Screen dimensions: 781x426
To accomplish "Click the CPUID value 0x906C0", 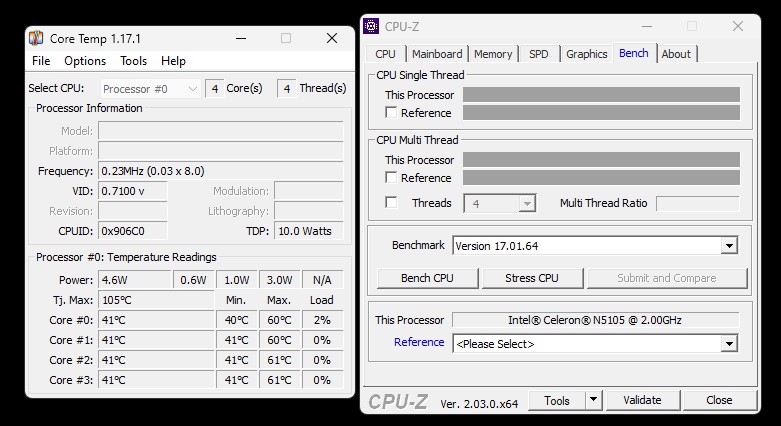I will click(x=132, y=231).
